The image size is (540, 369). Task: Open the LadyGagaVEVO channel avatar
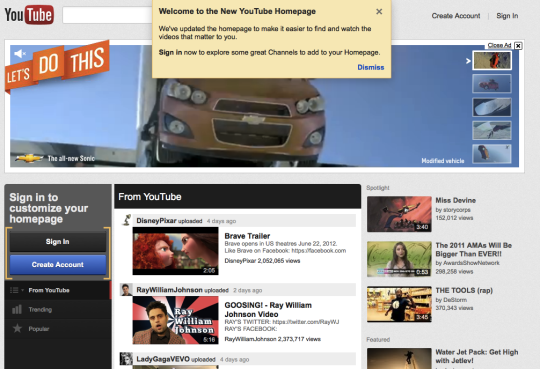coord(126,359)
